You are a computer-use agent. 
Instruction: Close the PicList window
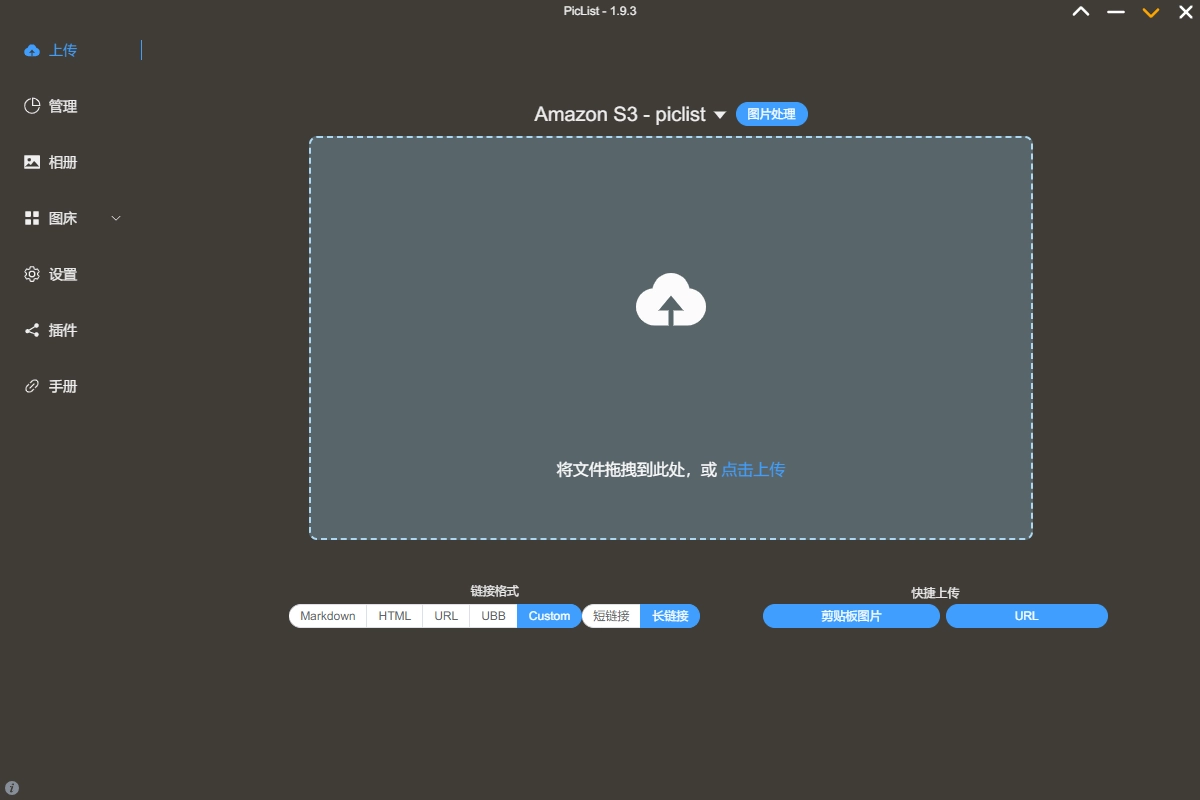(1186, 12)
